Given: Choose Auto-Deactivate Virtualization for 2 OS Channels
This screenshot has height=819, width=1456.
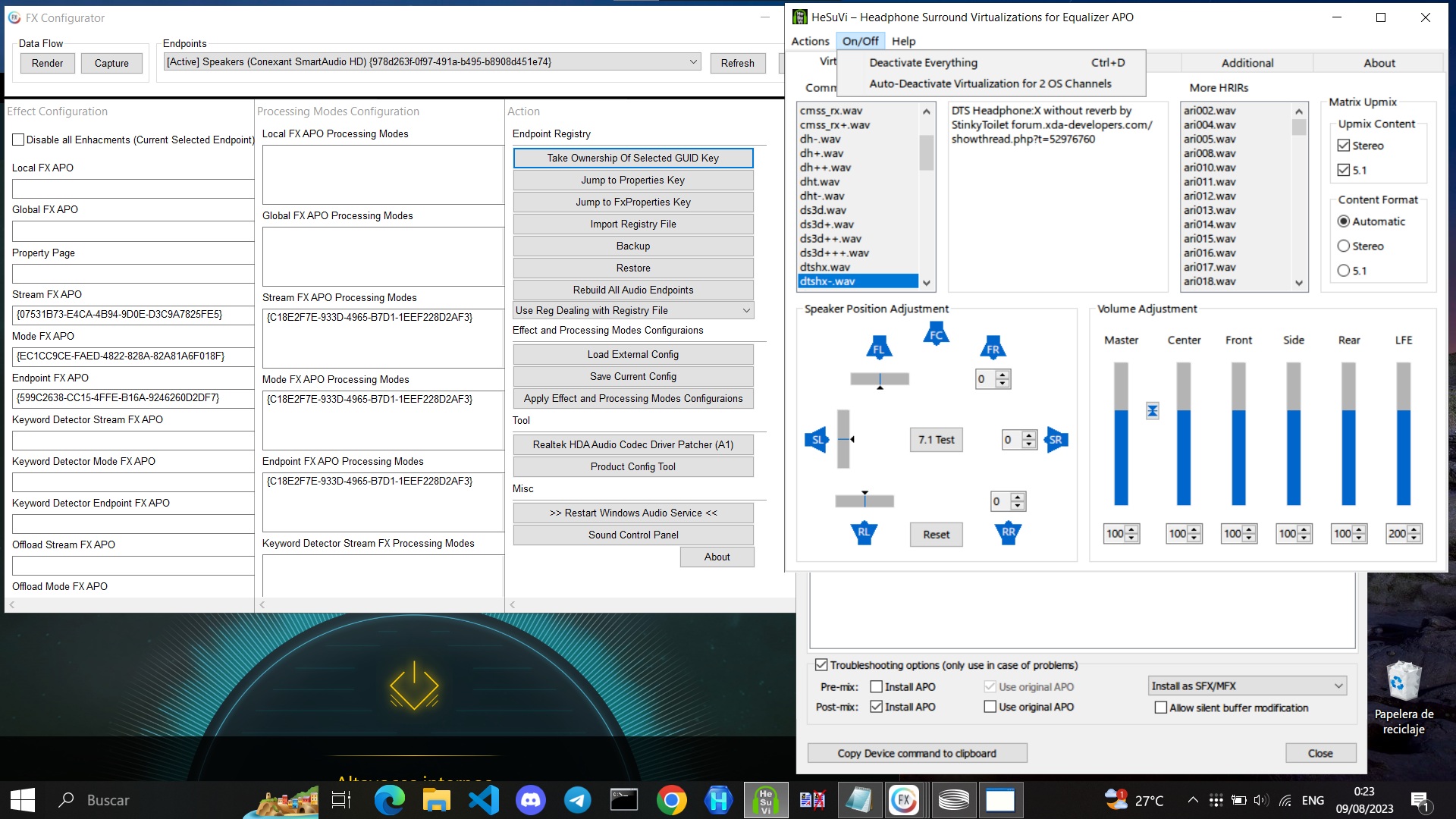Looking at the screenshot, I should (x=992, y=83).
